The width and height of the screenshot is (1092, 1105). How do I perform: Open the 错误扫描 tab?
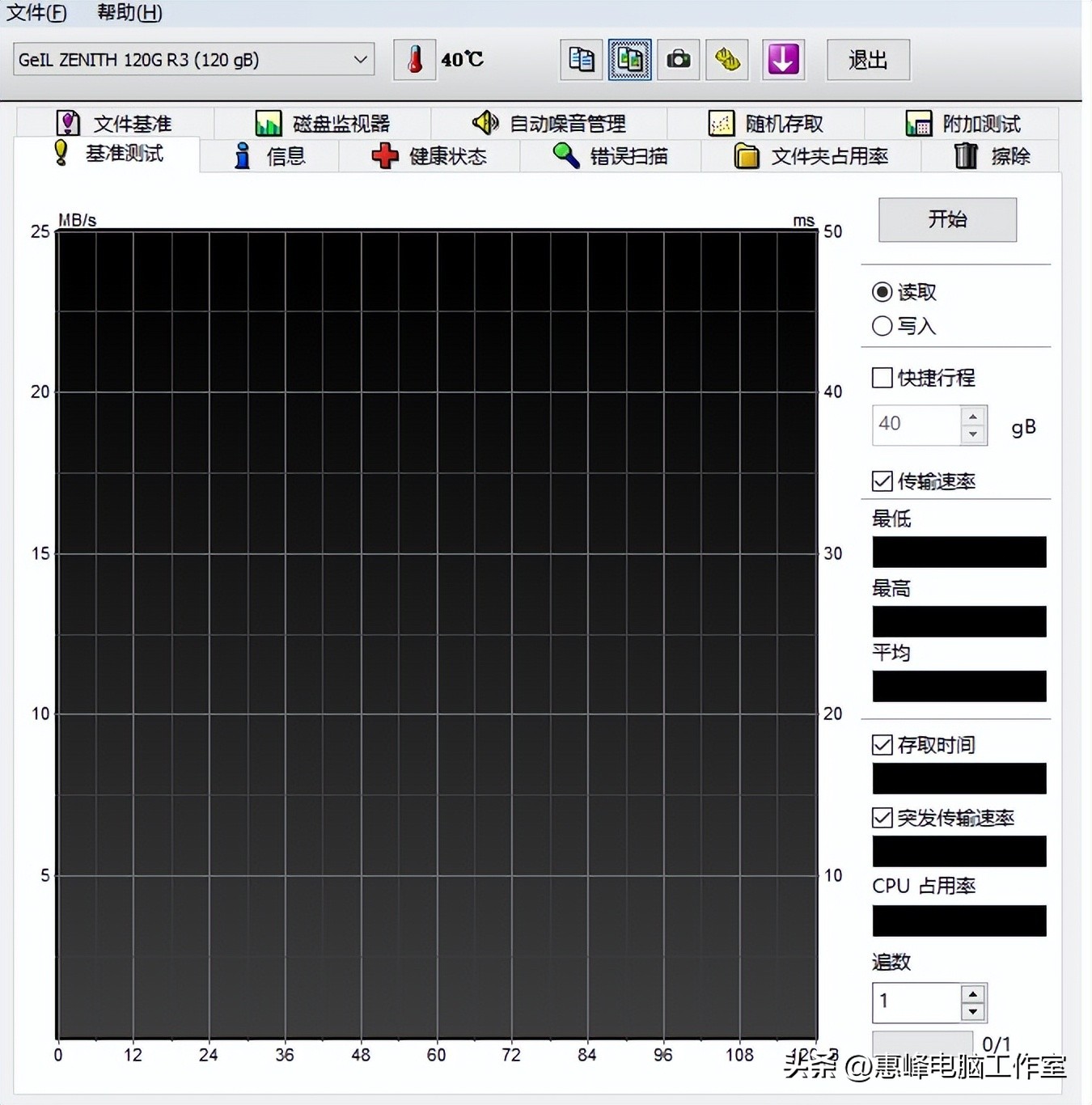[x=638, y=155]
